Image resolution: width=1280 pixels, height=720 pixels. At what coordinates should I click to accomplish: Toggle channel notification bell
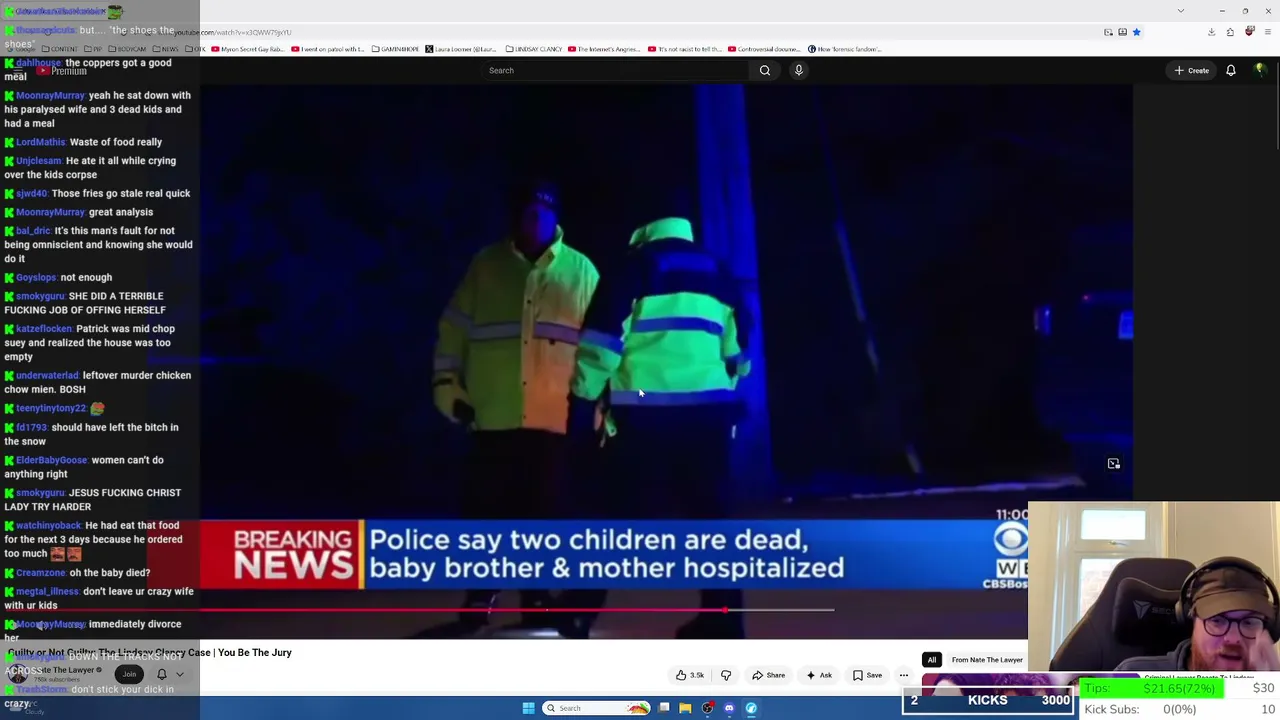click(162, 674)
